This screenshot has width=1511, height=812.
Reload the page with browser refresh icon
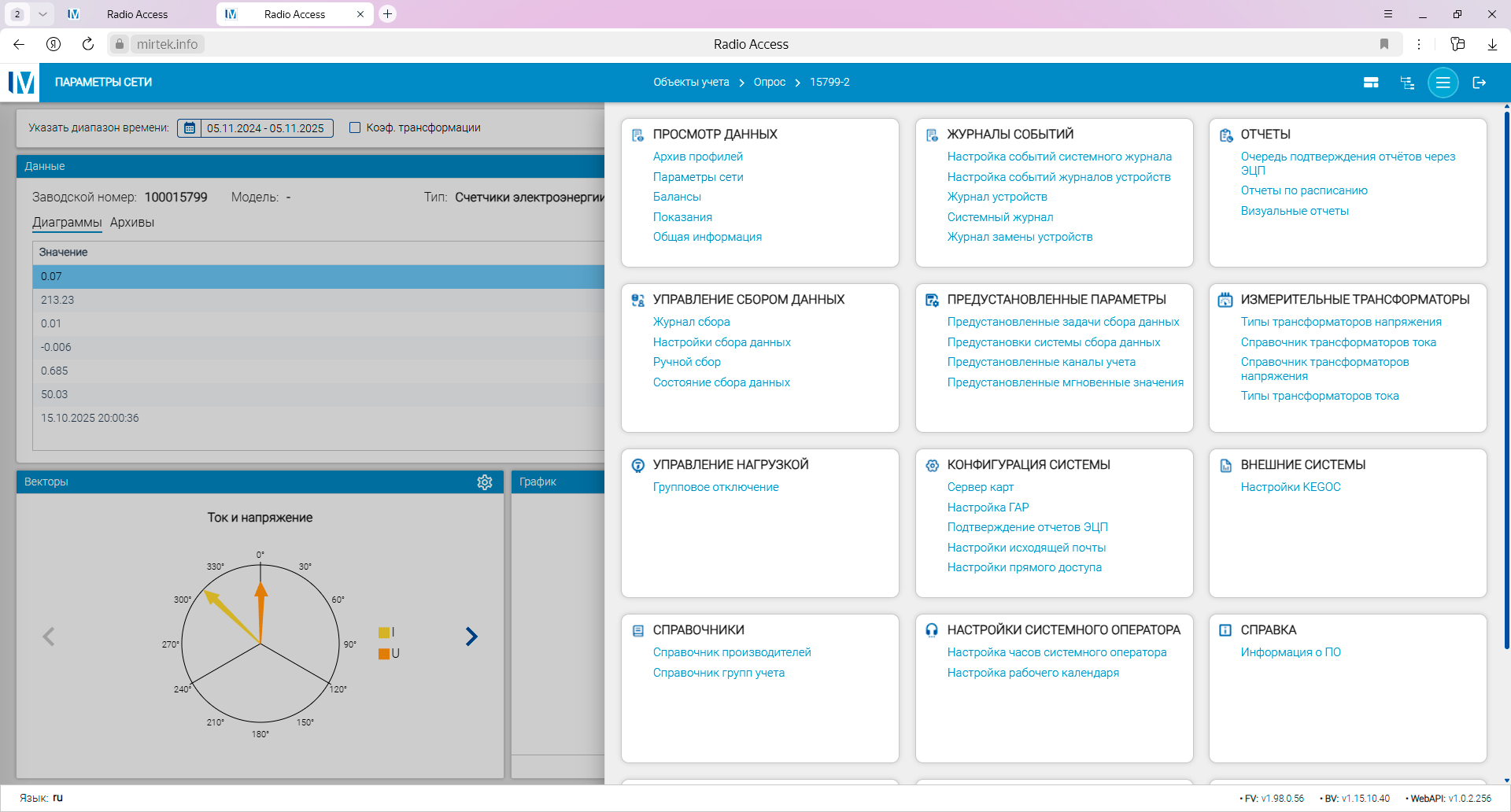(88, 44)
